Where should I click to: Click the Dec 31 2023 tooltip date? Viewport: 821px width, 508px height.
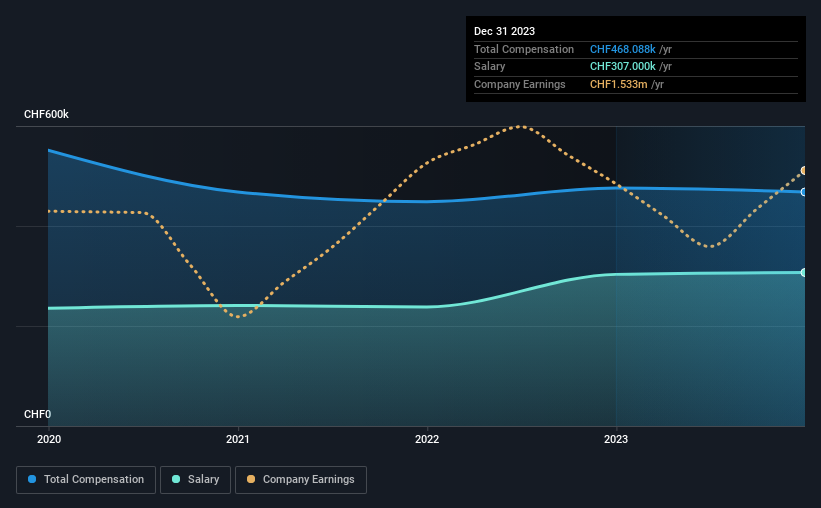[x=504, y=31]
